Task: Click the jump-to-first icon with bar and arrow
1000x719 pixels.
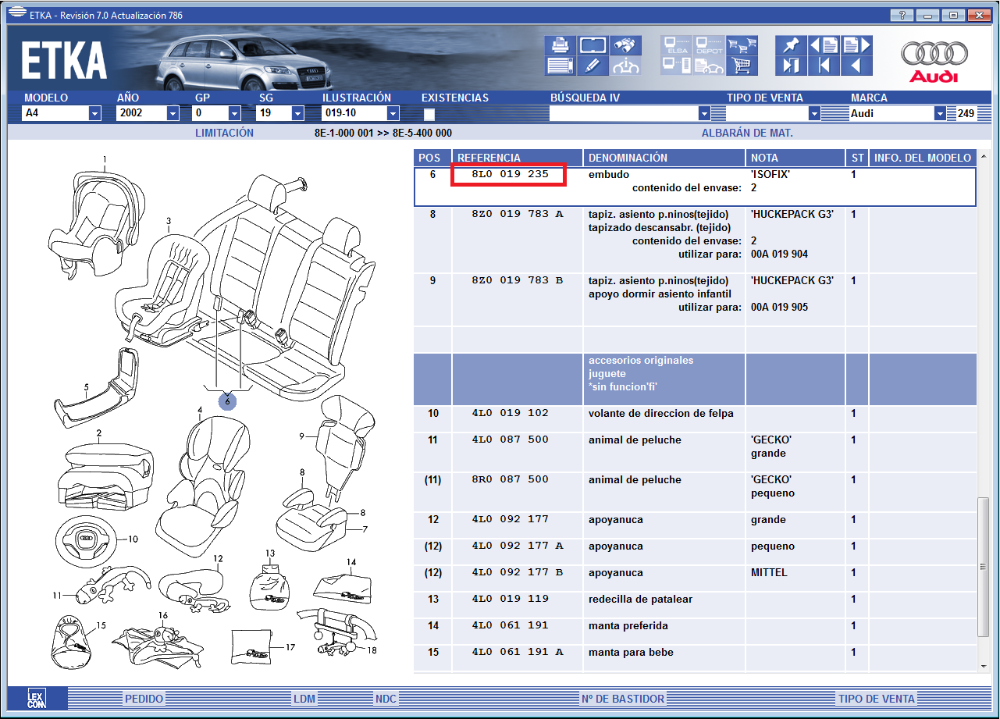Action: tap(823, 65)
